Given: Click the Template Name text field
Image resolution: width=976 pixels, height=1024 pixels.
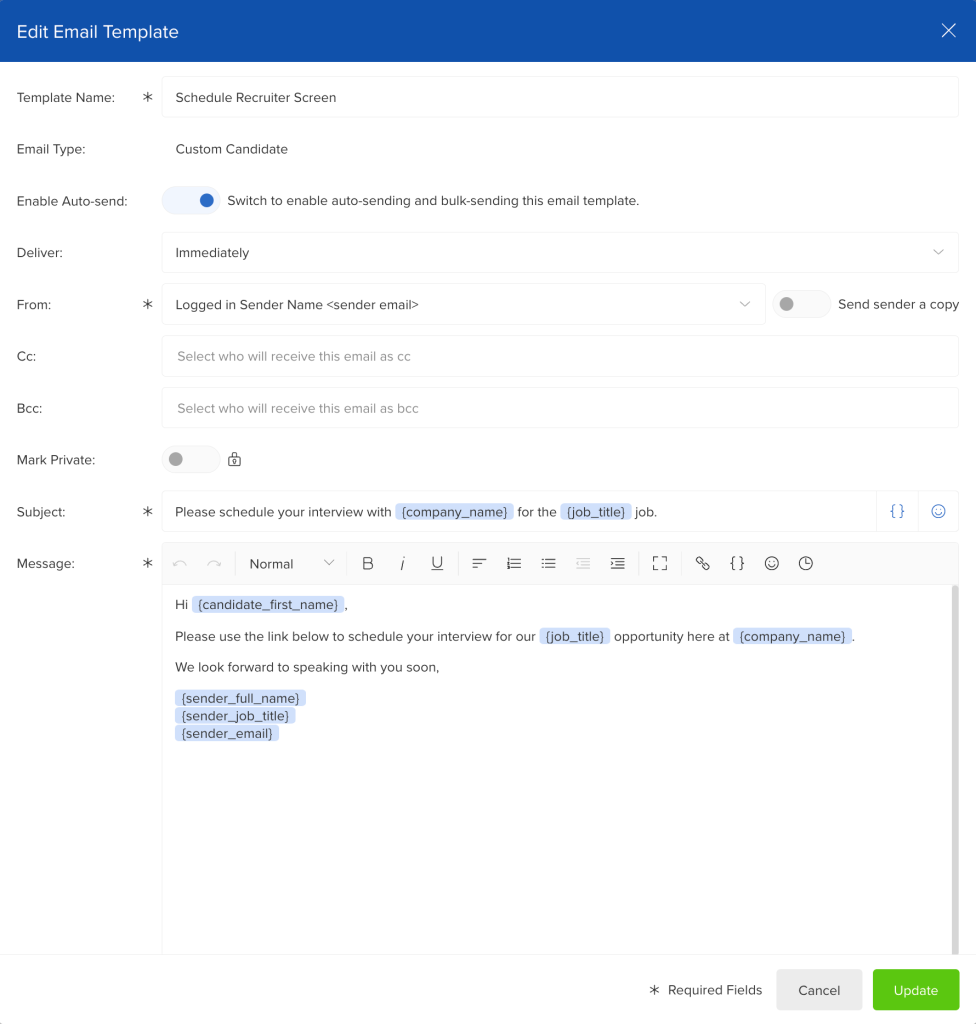Looking at the screenshot, I should [559, 98].
